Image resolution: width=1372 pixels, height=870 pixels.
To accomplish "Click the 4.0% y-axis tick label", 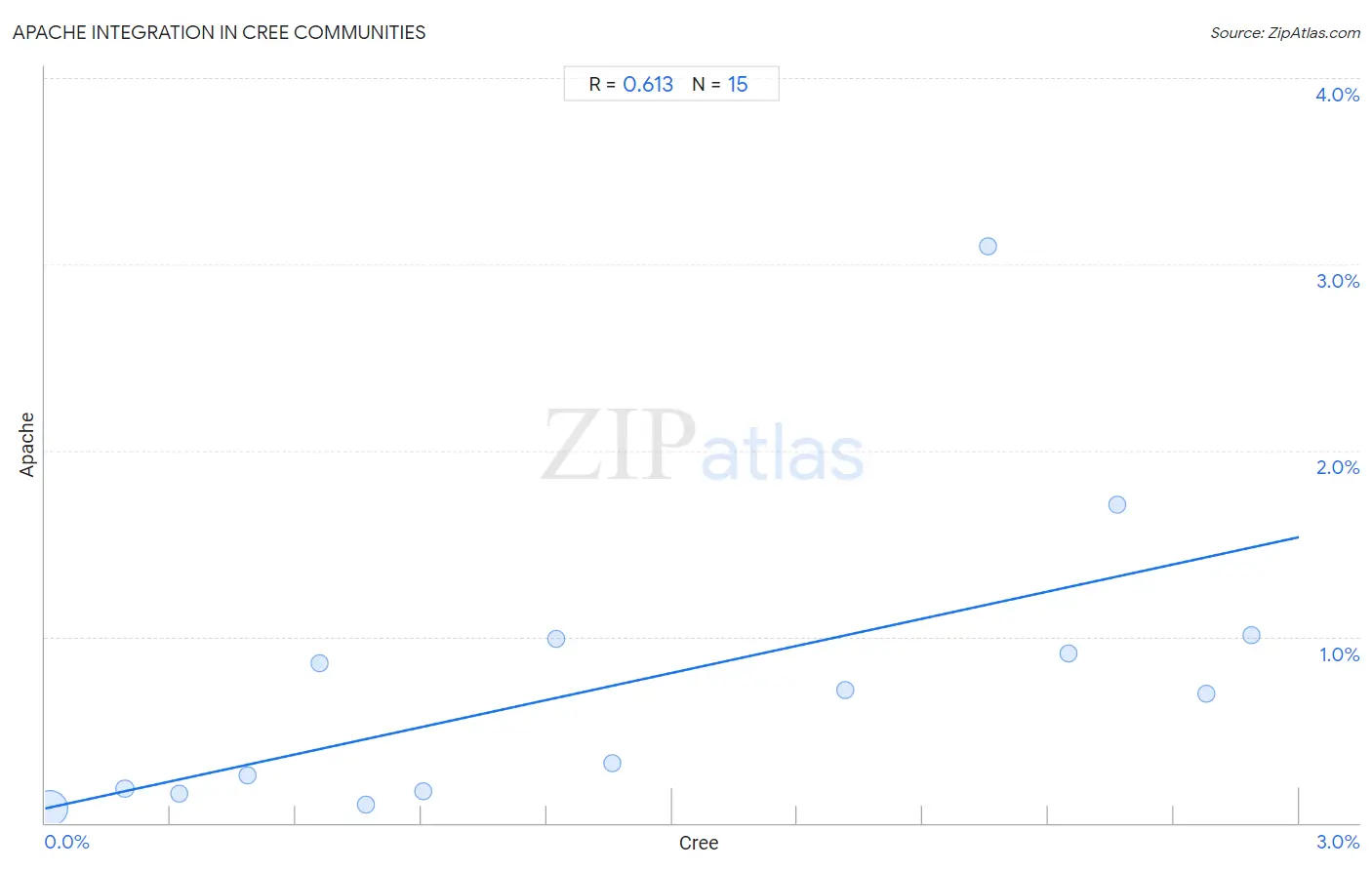I will (x=1337, y=95).
